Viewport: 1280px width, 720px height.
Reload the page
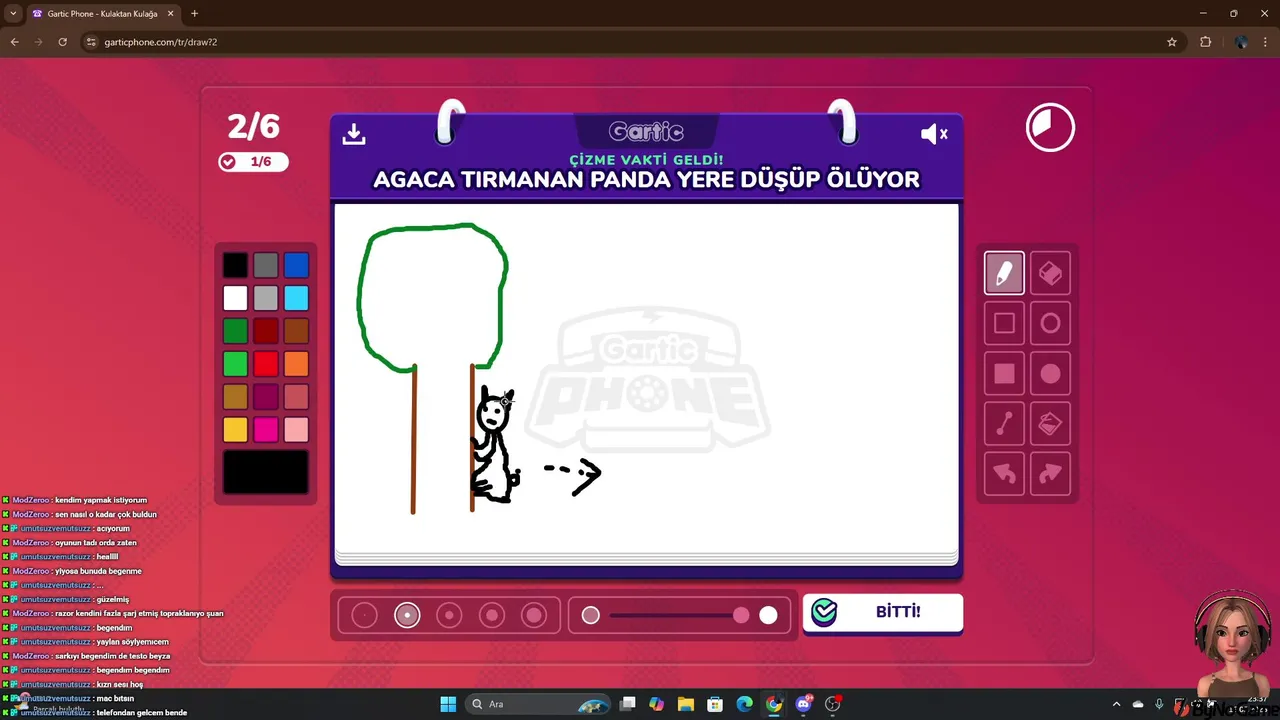[x=62, y=42]
